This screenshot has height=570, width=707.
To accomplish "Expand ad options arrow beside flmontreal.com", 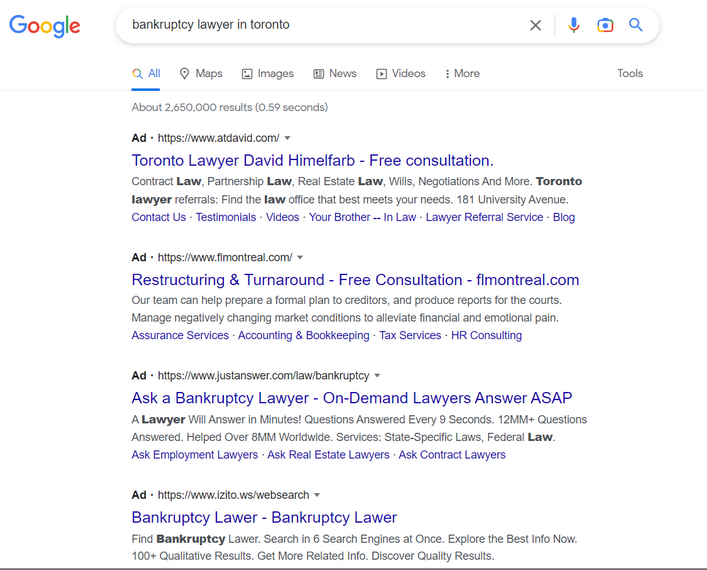I will pos(300,257).
